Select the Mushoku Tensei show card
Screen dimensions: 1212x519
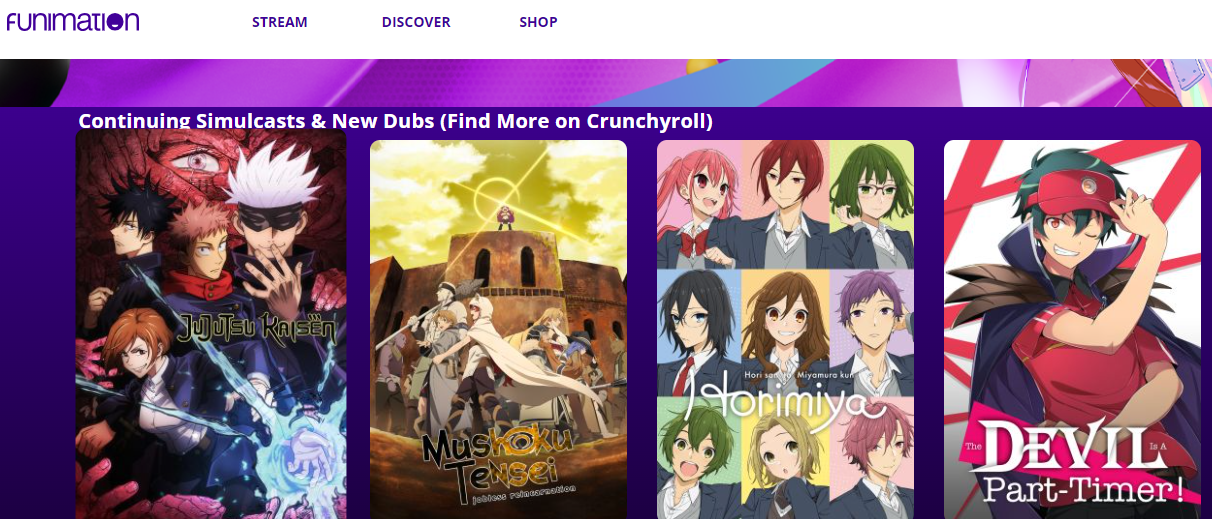click(498, 329)
